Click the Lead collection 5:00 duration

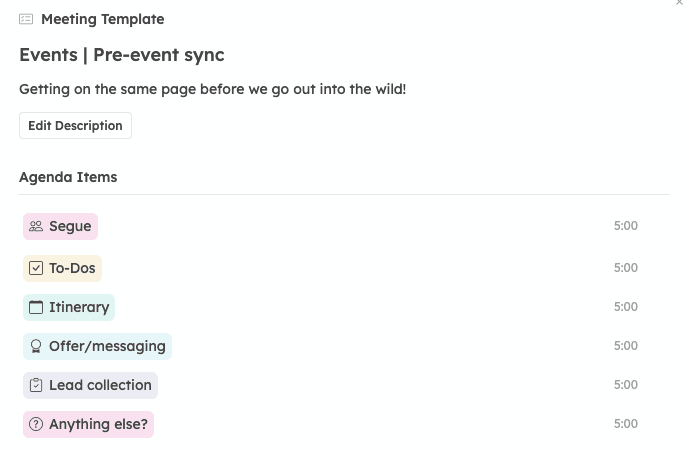625,385
